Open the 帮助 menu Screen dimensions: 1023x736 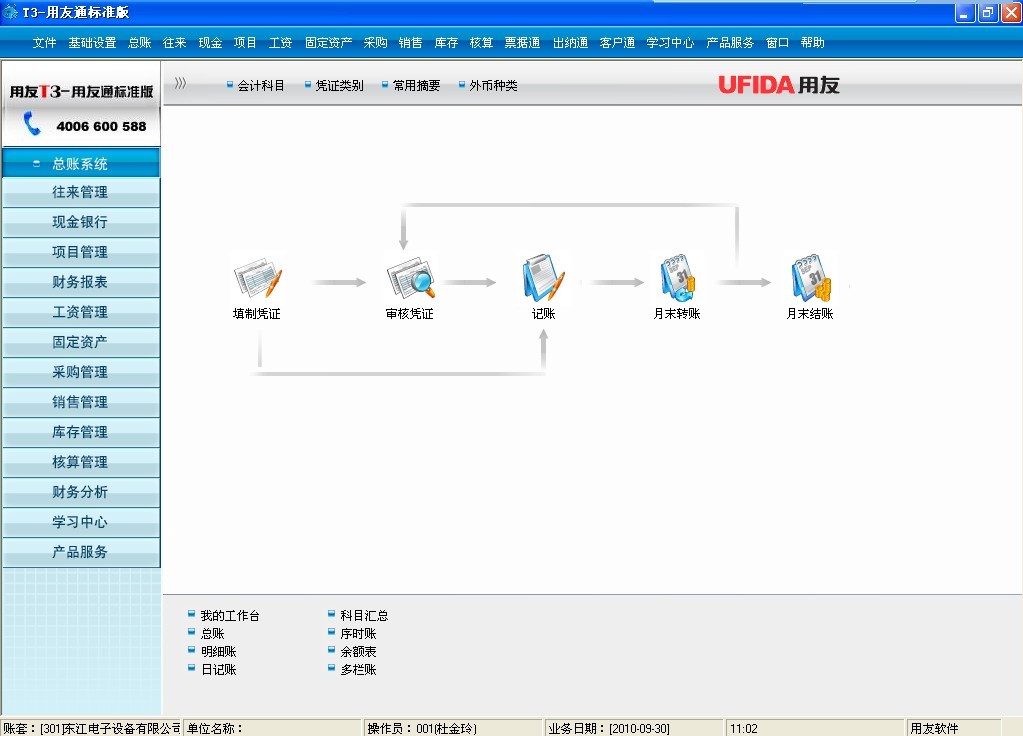coord(812,42)
